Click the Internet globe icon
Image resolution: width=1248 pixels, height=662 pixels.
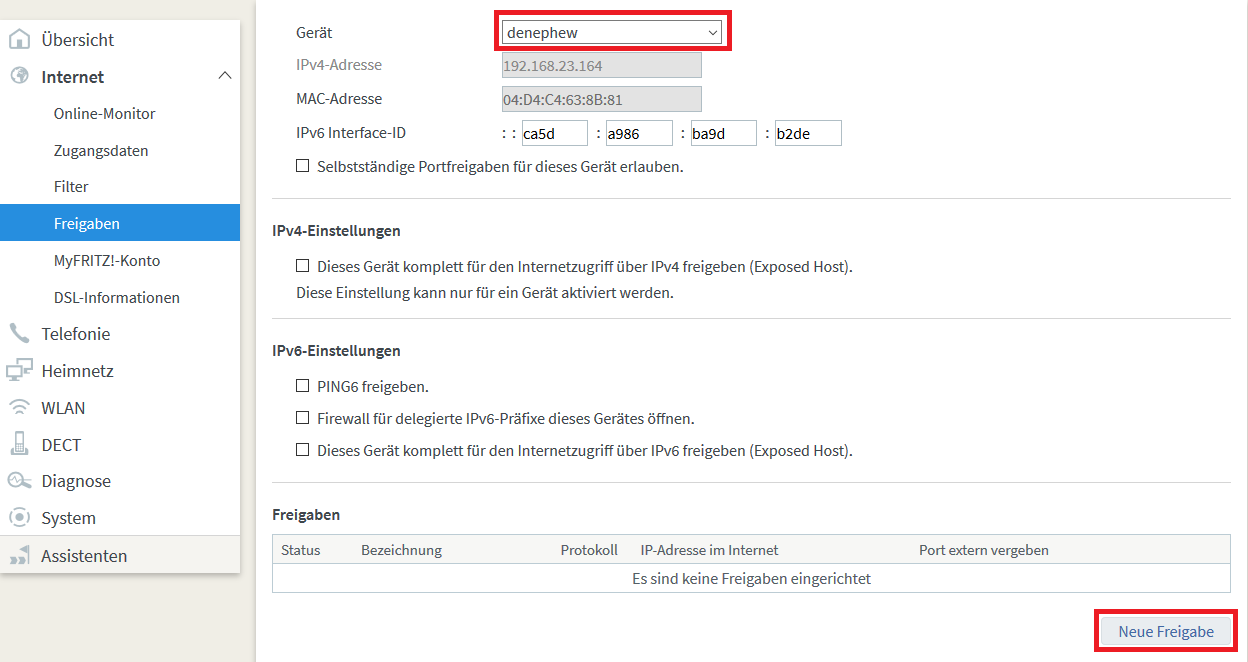coord(19,77)
